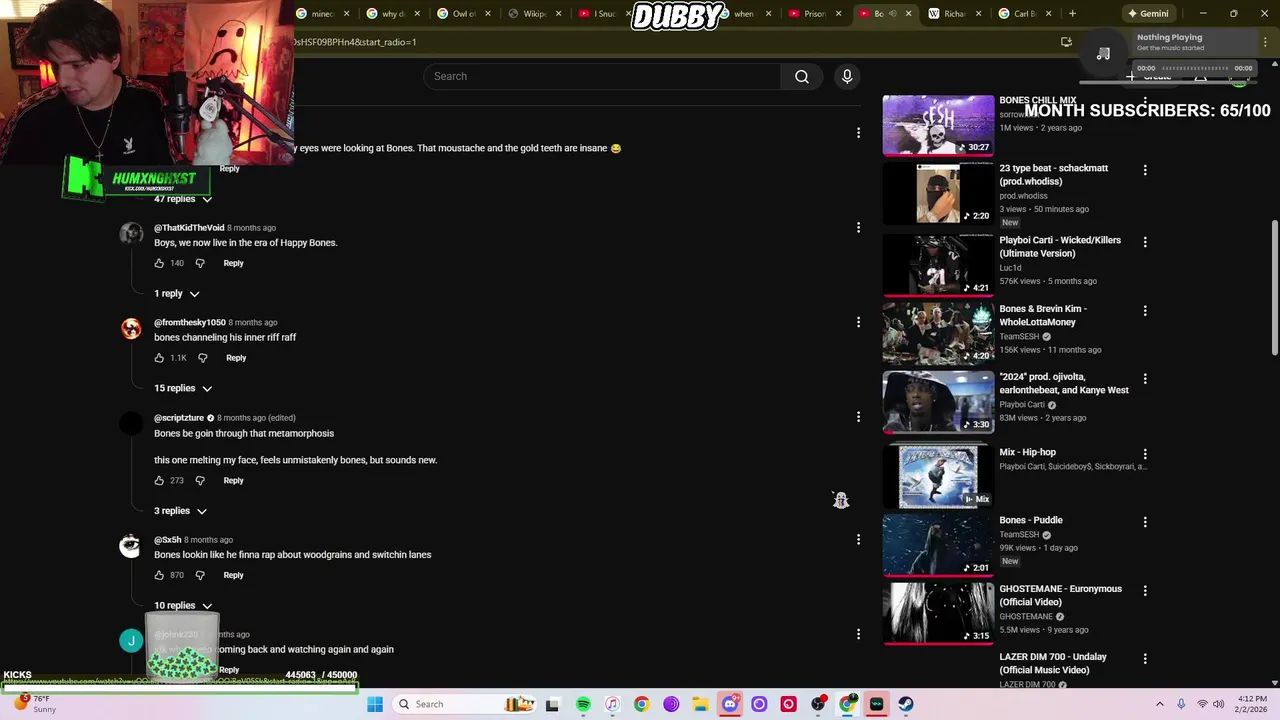Reply to the @fromthesky1050 comment
The height and width of the screenshot is (720, 1280).
(x=236, y=358)
